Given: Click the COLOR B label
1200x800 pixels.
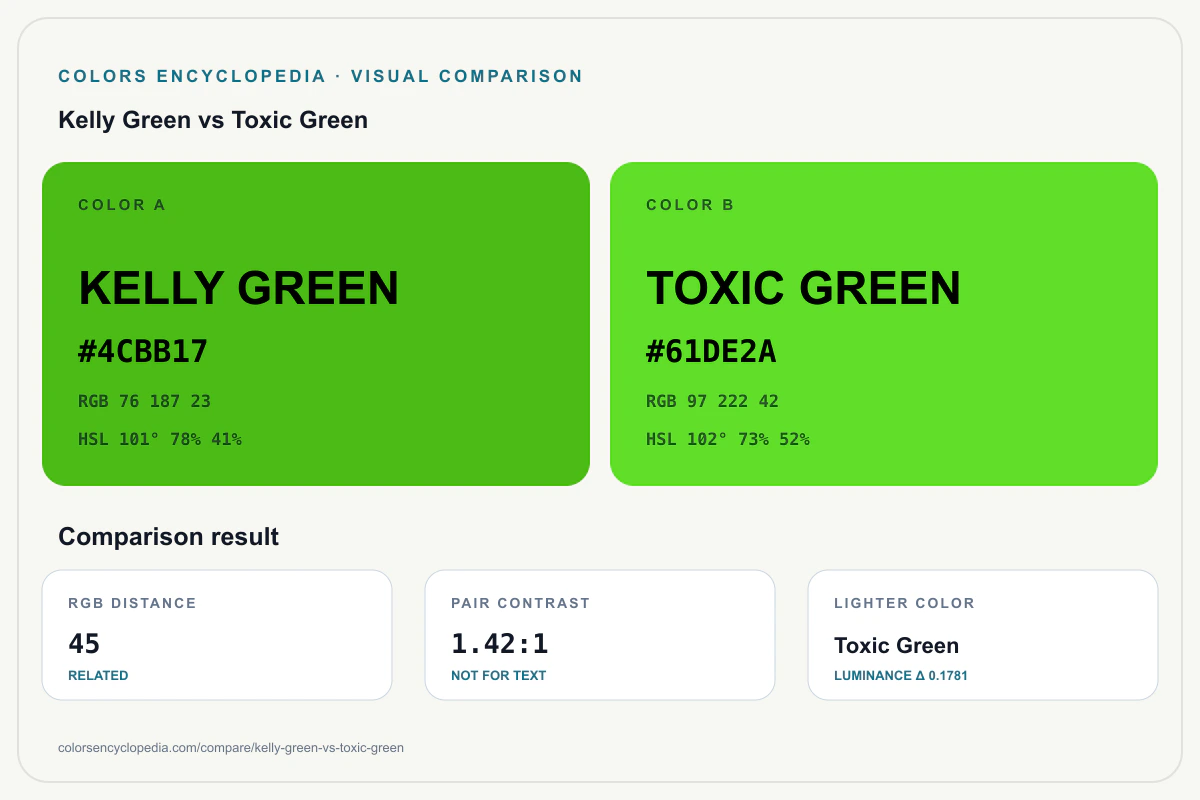Looking at the screenshot, I should (690, 205).
